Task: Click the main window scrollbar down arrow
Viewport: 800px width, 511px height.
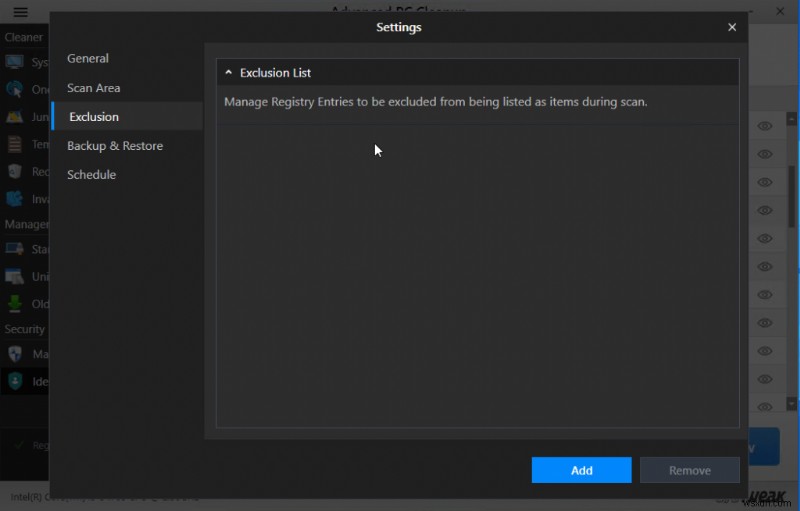Action: pos(791,404)
